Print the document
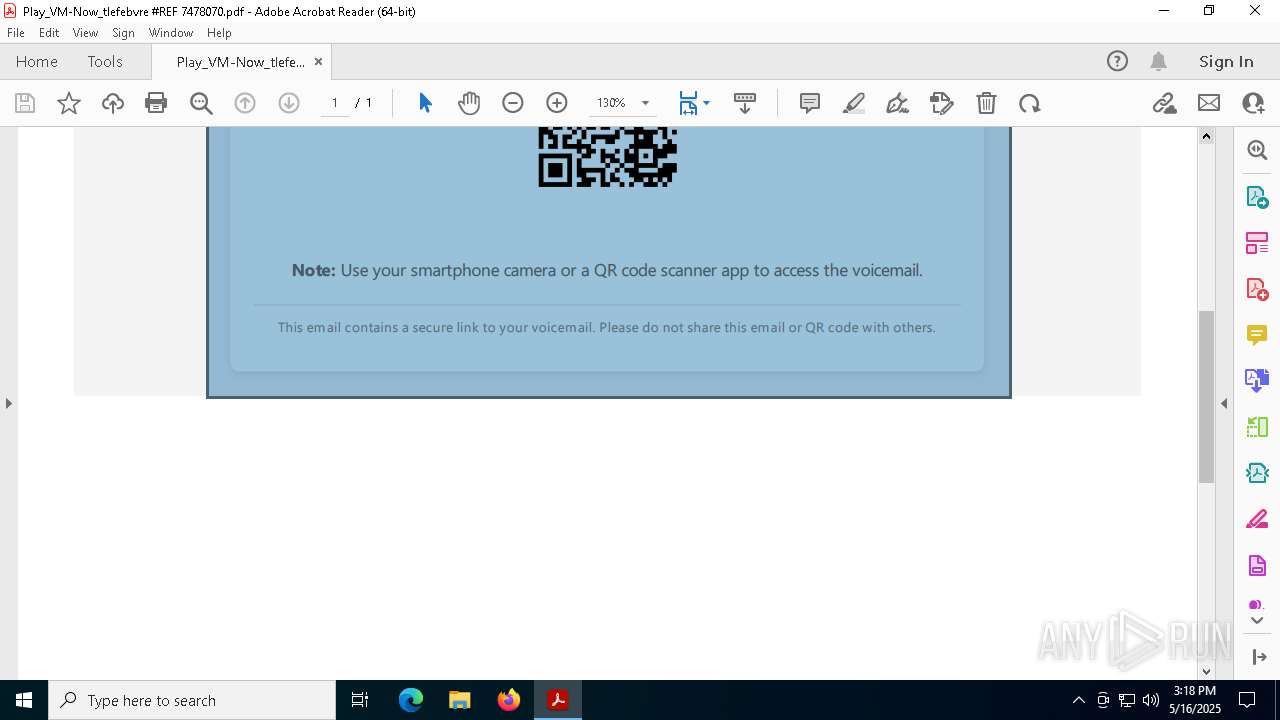 [156, 103]
